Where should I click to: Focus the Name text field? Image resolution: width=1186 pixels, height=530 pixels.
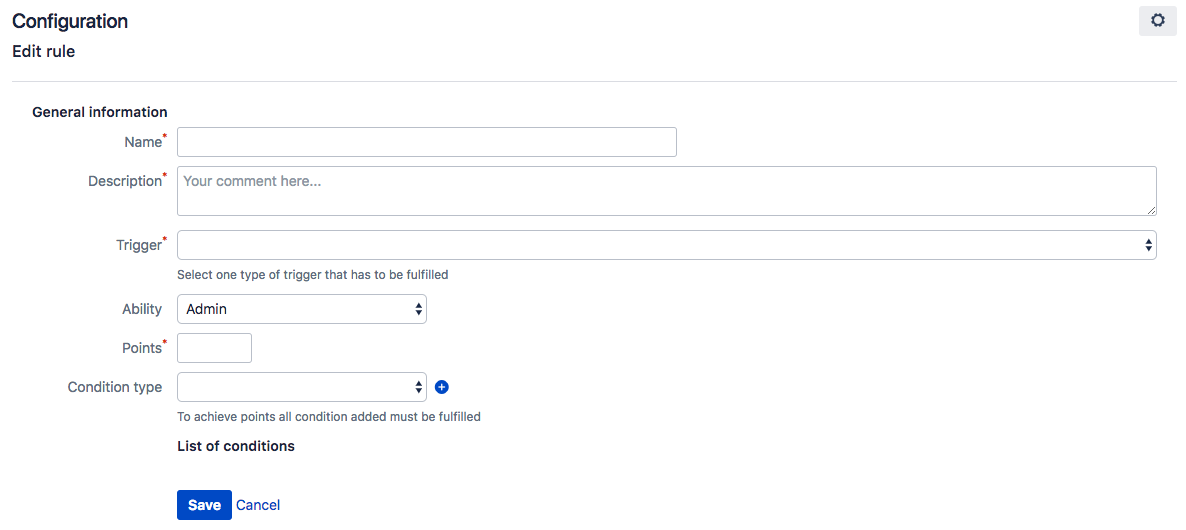point(427,142)
